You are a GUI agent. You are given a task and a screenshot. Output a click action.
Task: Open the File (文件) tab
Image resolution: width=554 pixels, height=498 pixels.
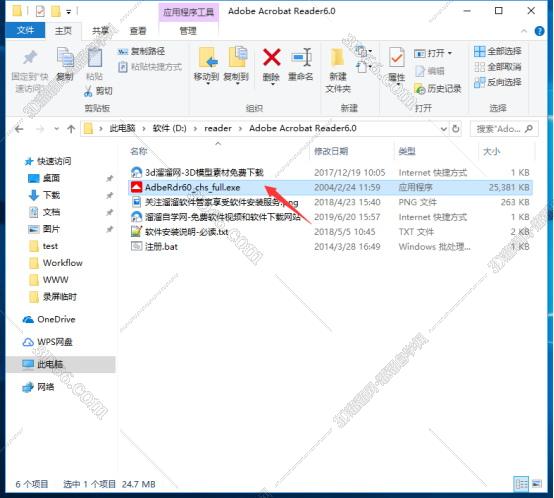pos(25,31)
